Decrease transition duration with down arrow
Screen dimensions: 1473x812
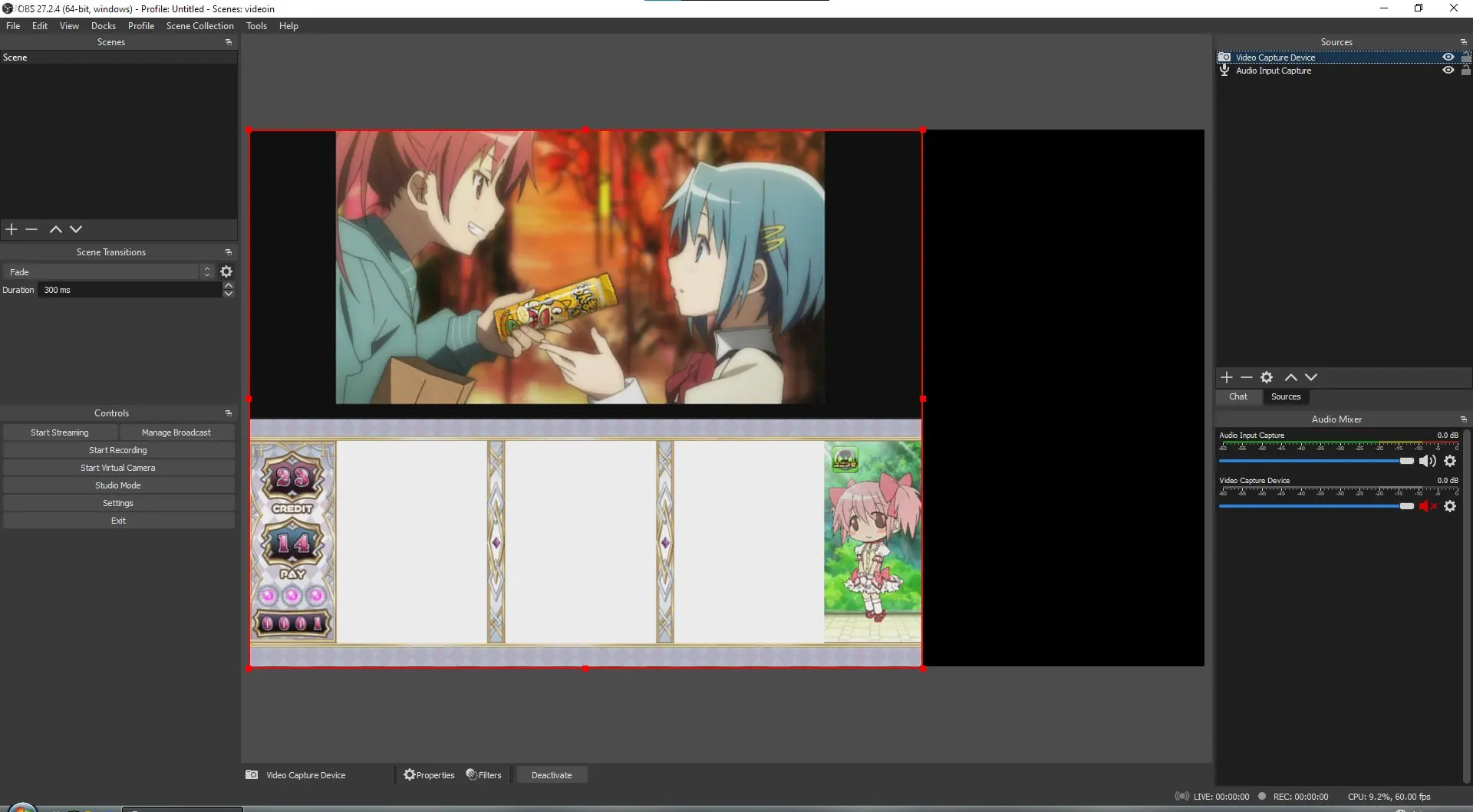click(x=229, y=294)
